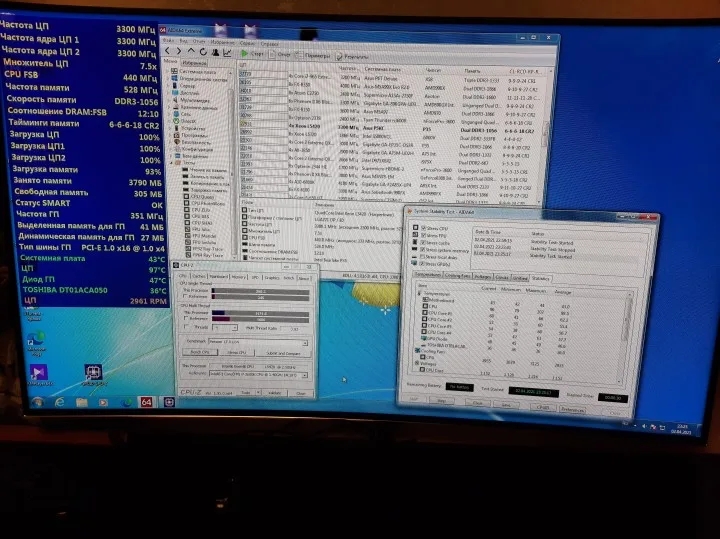Toggle Stress FPU checkbox in Stability Test
The height and width of the screenshot is (539, 720).
click(423, 235)
